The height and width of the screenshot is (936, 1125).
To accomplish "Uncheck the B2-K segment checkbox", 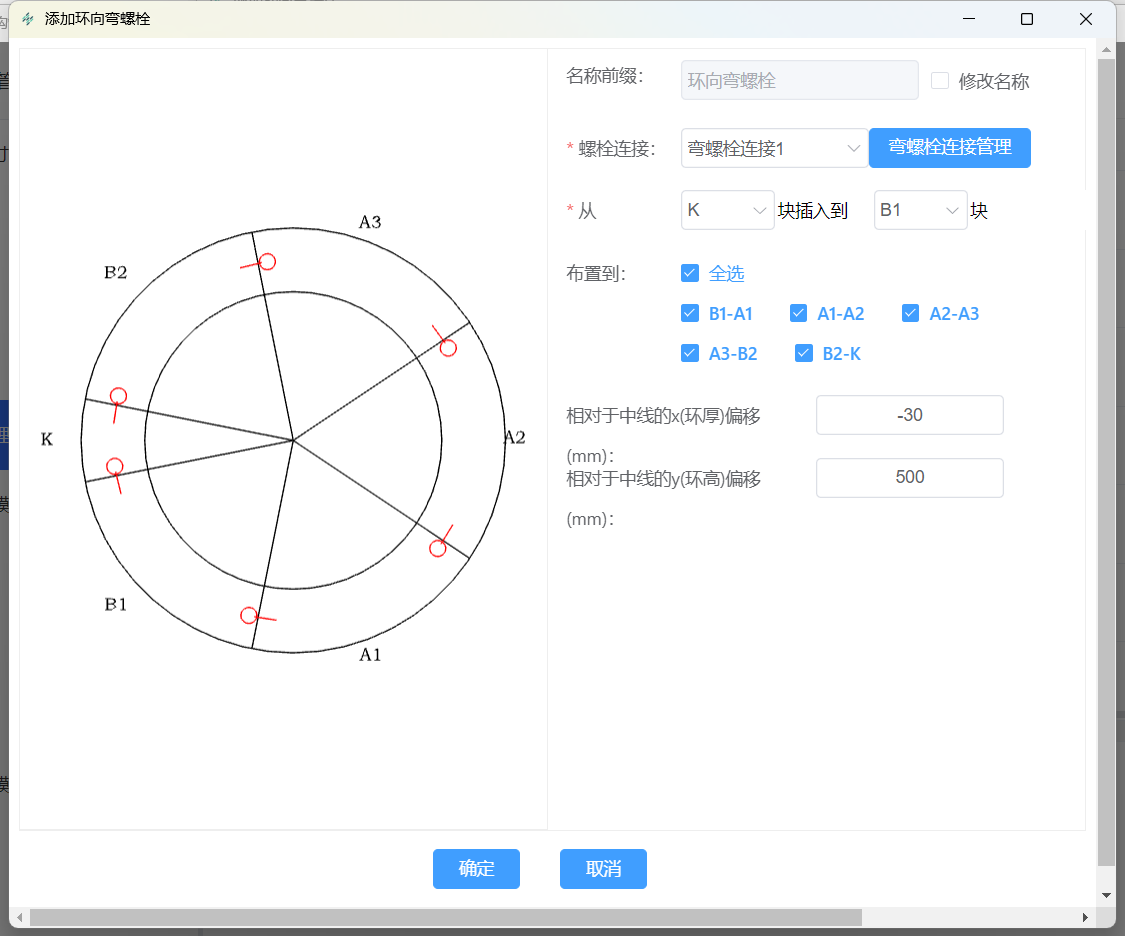I will [x=804, y=352].
